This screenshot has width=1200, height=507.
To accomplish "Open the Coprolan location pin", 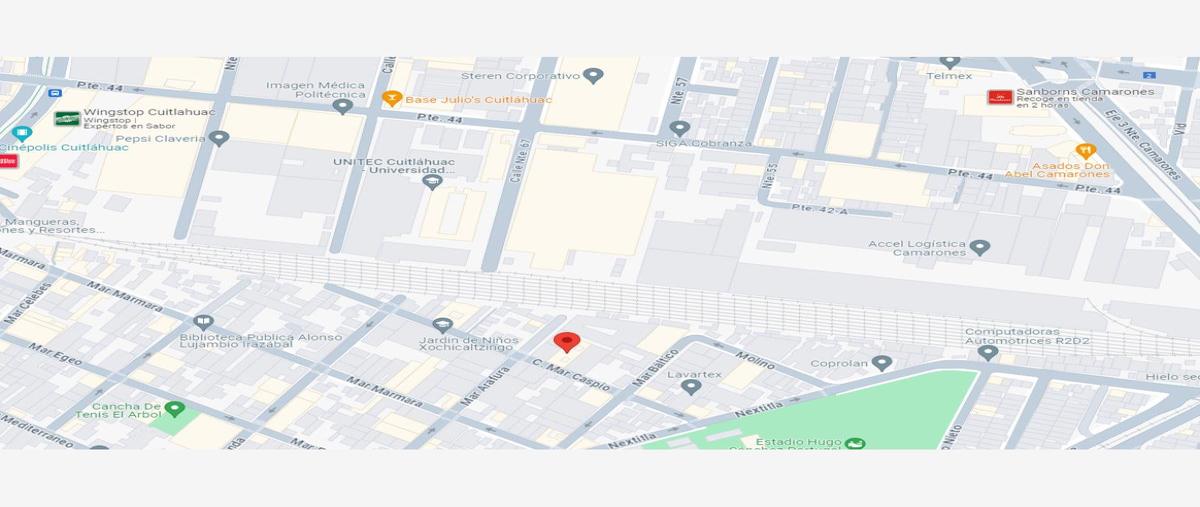I will pyautogui.click(x=881, y=363).
